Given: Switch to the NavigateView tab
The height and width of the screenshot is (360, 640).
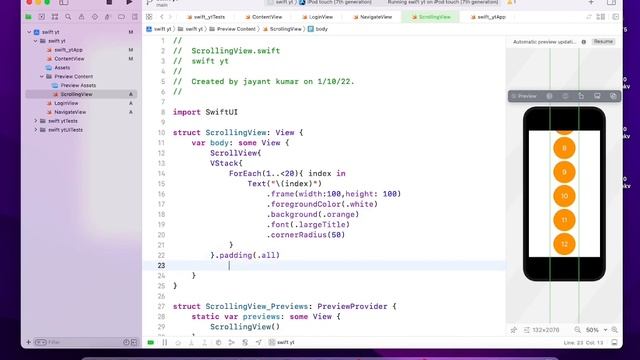Looking at the screenshot, I should [373, 17].
